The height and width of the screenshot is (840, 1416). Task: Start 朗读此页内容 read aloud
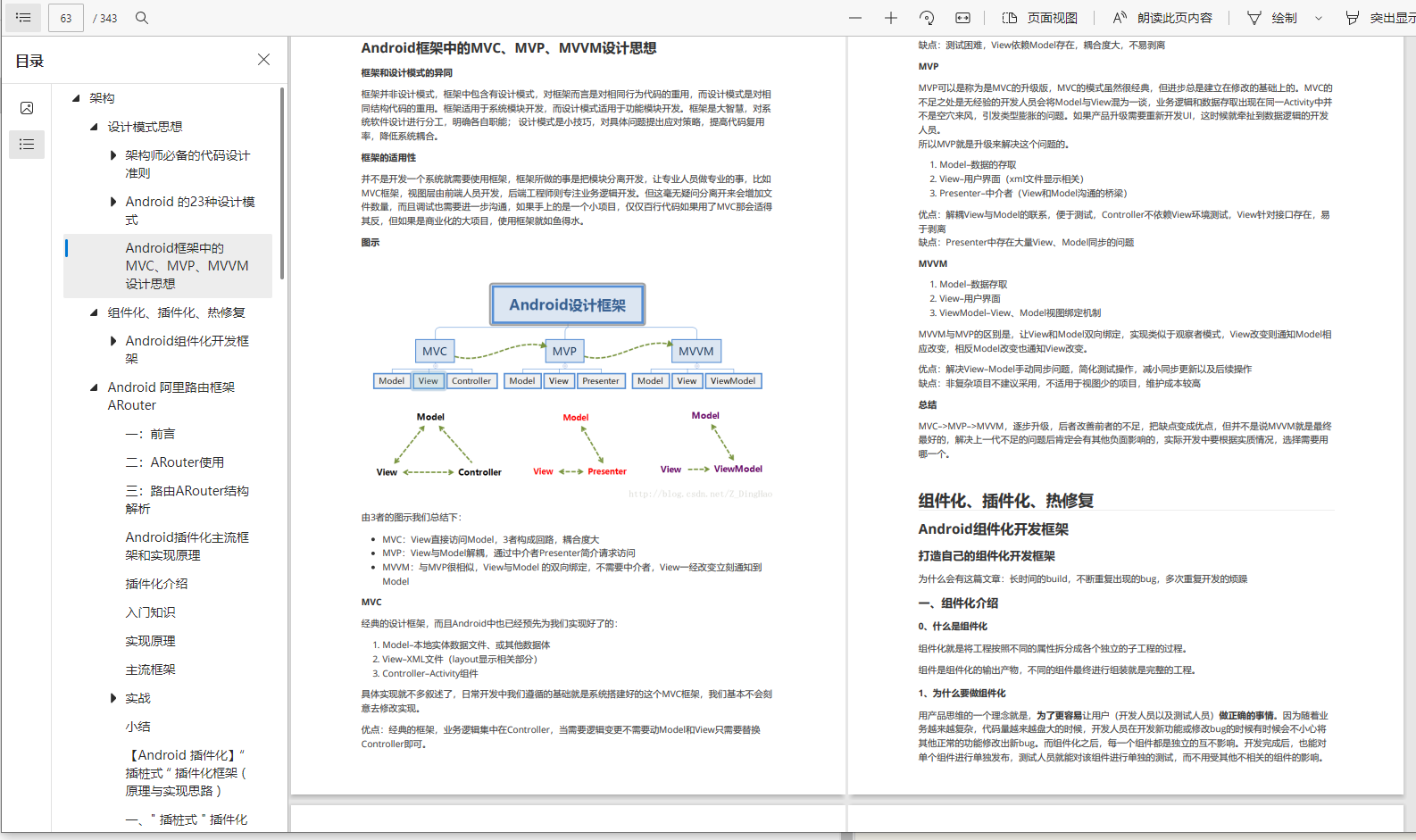1162,18
